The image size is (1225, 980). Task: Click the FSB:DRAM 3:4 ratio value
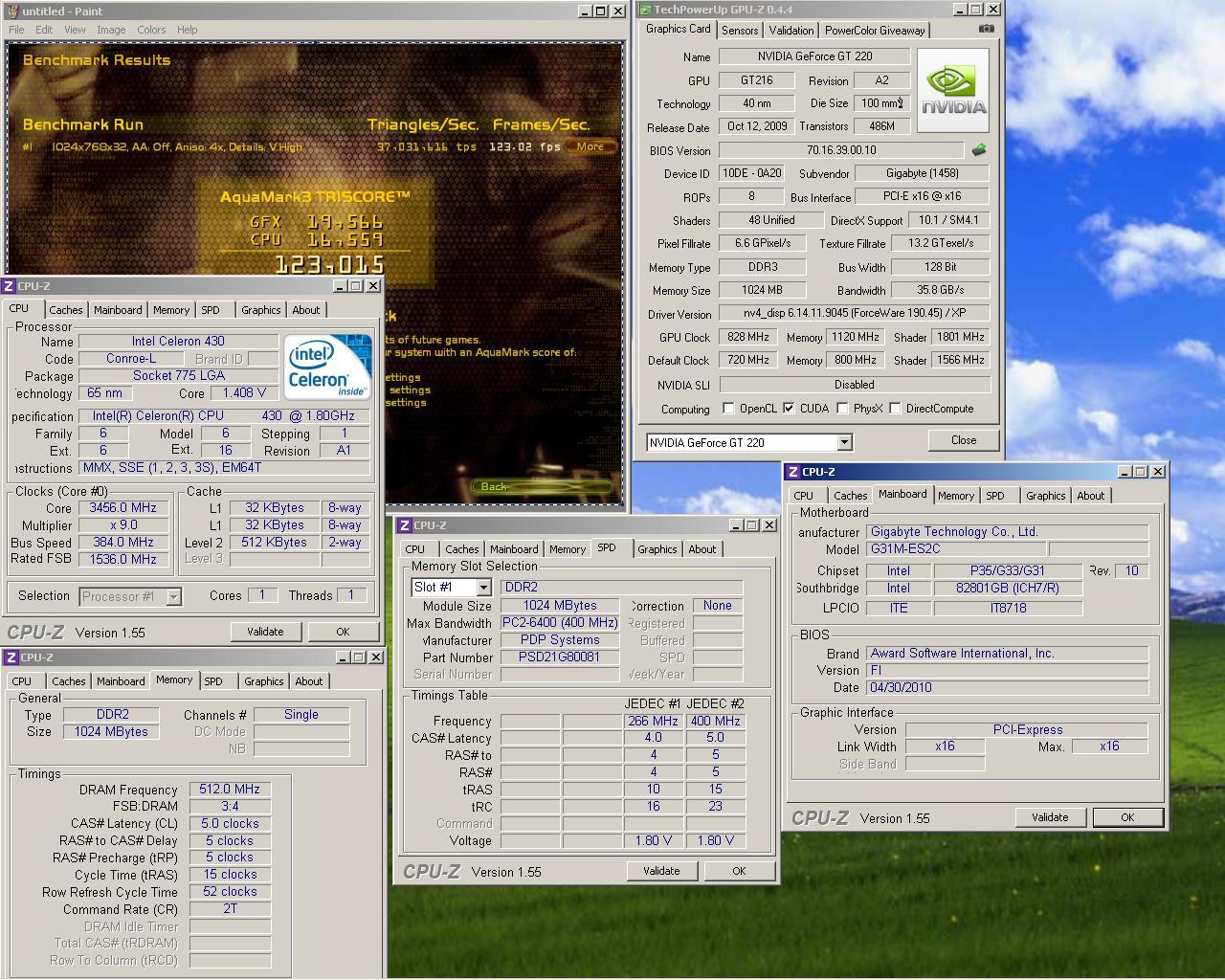(x=231, y=806)
